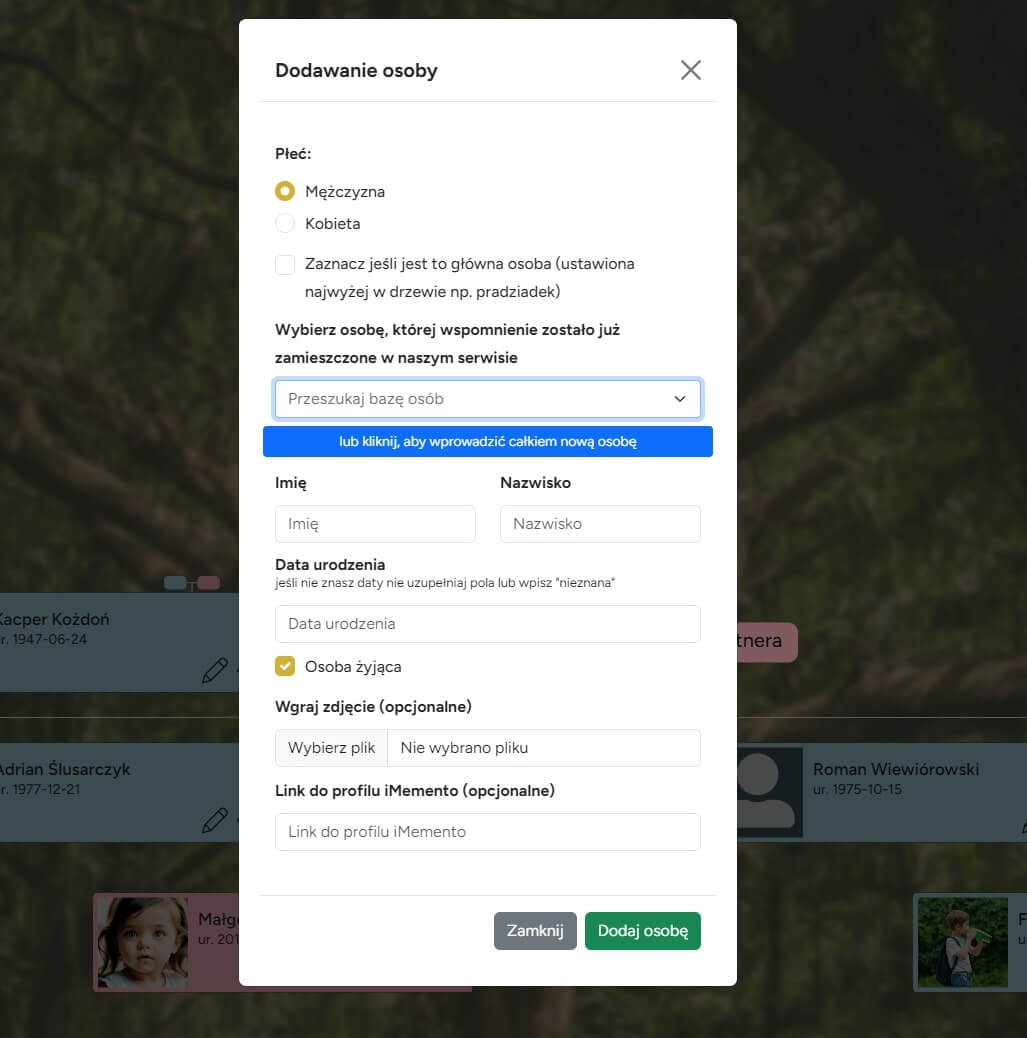Focus the Nazwisko text field

[x=600, y=523]
